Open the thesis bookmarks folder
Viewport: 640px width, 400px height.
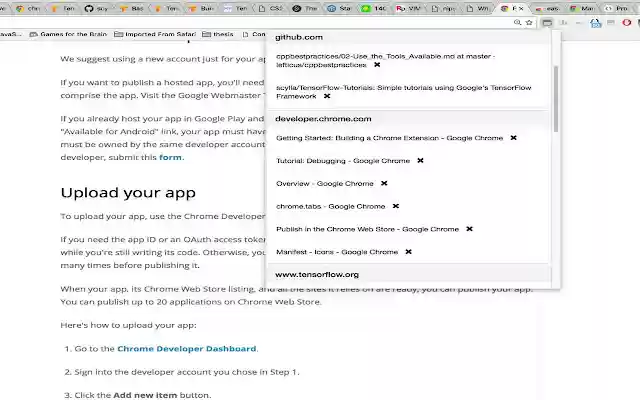click(218, 34)
